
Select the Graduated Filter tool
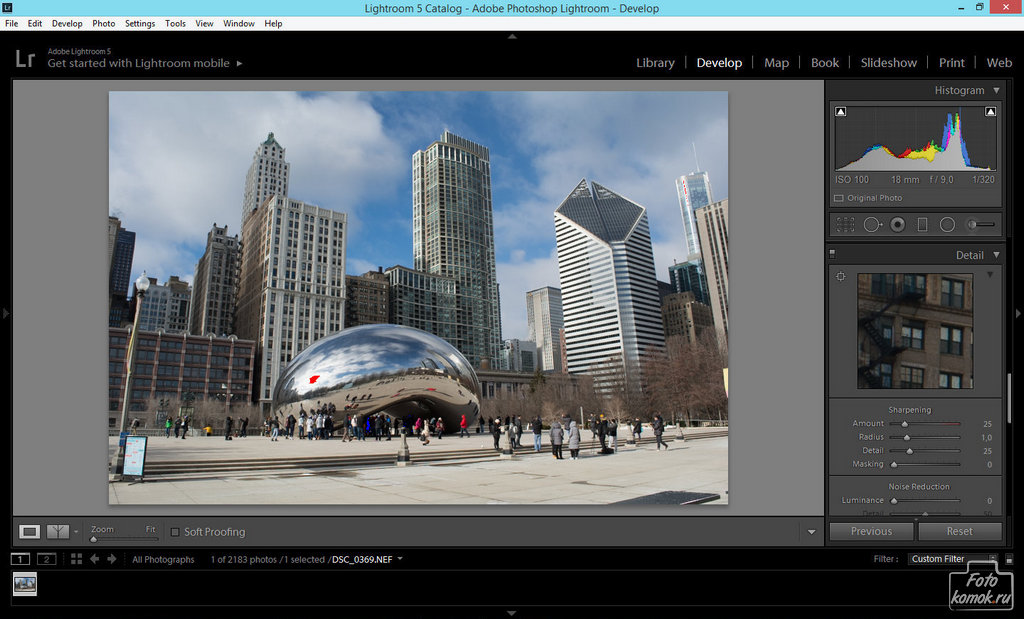click(x=922, y=225)
